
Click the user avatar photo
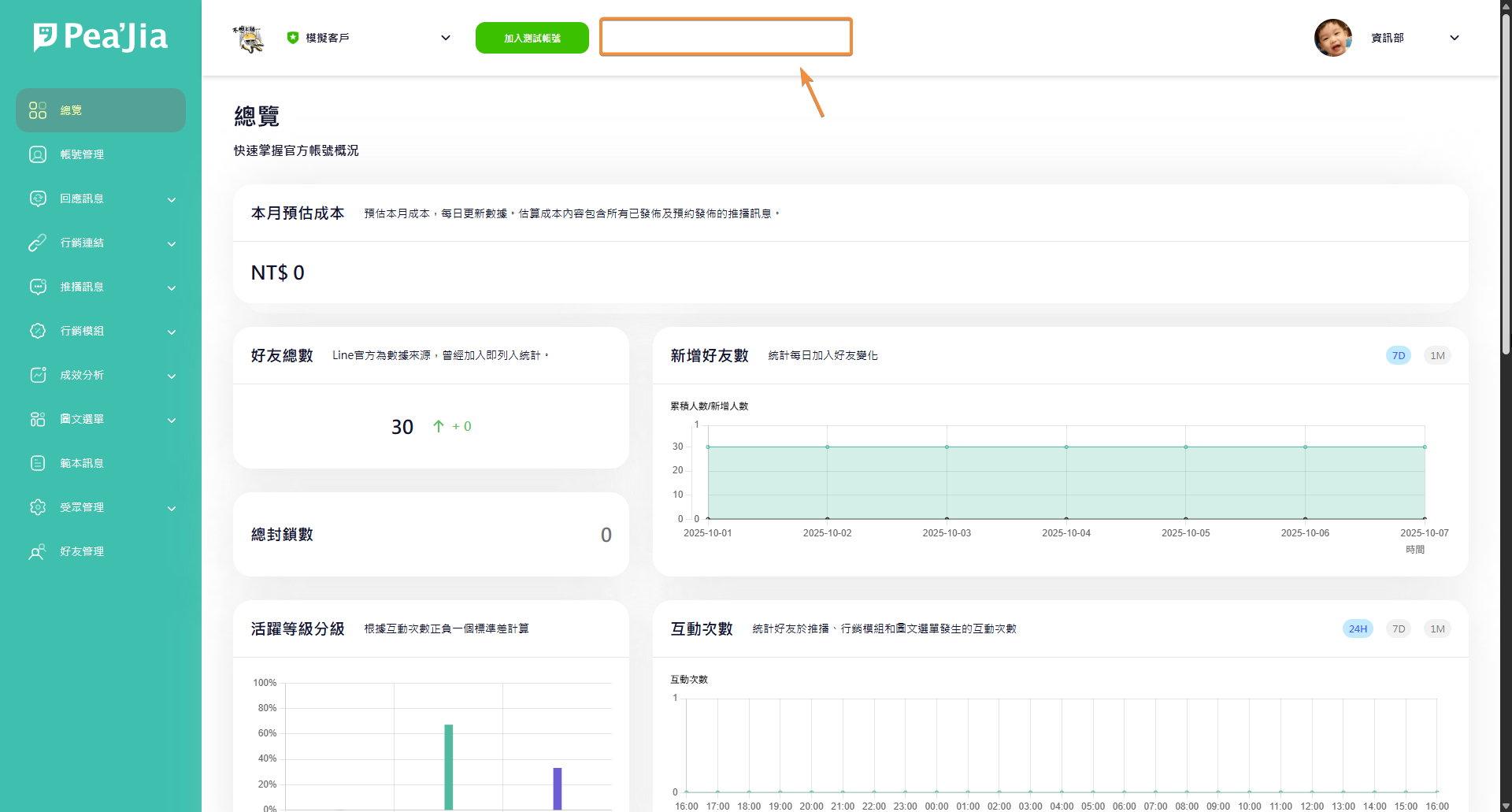pos(1332,38)
